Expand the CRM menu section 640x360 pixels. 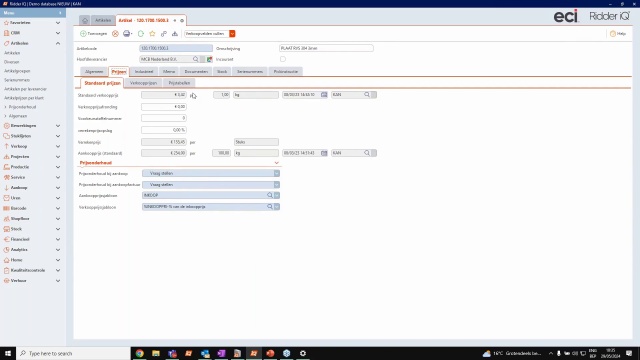pos(58,33)
